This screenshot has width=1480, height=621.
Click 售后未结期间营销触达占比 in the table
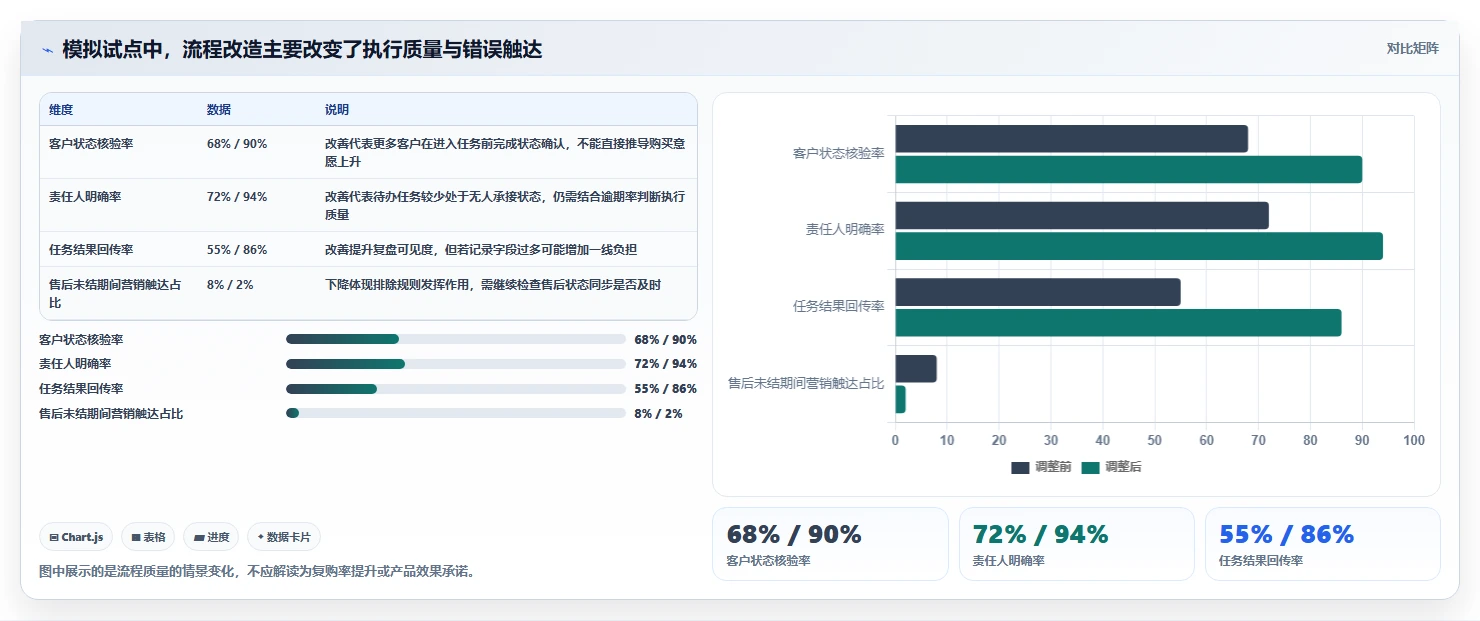pyautogui.click(x=115, y=293)
